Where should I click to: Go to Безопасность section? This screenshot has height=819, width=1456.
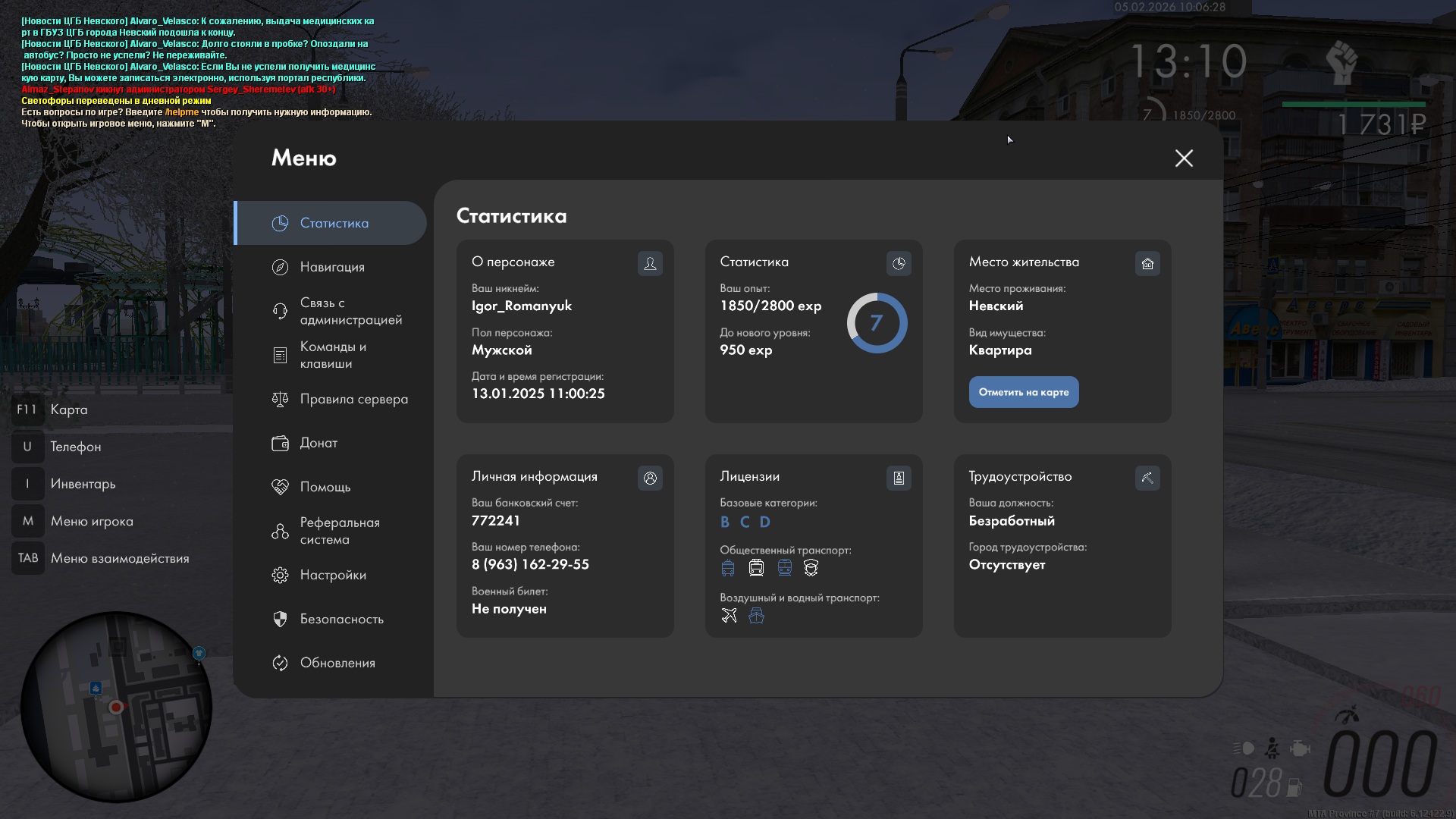point(341,619)
